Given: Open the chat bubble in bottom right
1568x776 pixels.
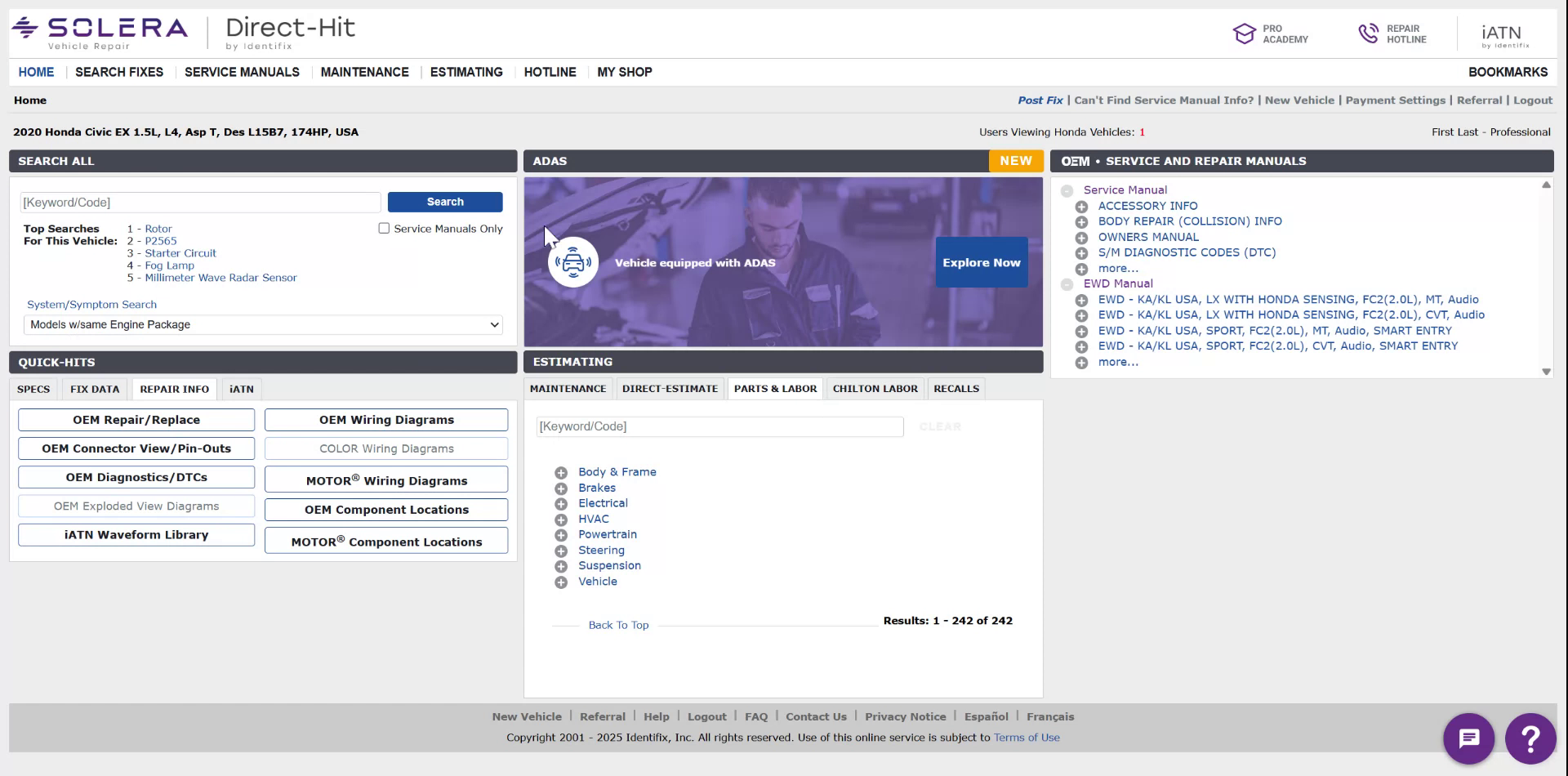Looking at the screenshot, I should click(x=1468, y=738).
